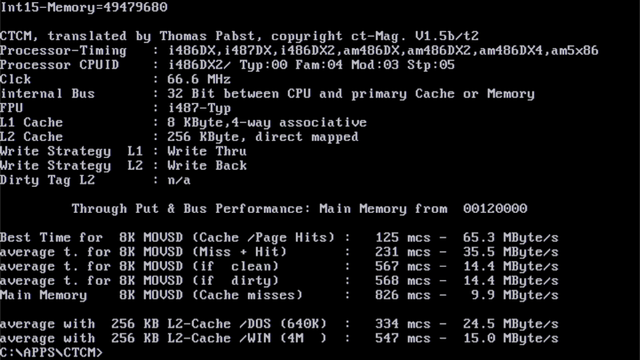640x360 pixels.
Task: Select the DOS (640K) 24.5 MByte/s result
Action: 510,324
